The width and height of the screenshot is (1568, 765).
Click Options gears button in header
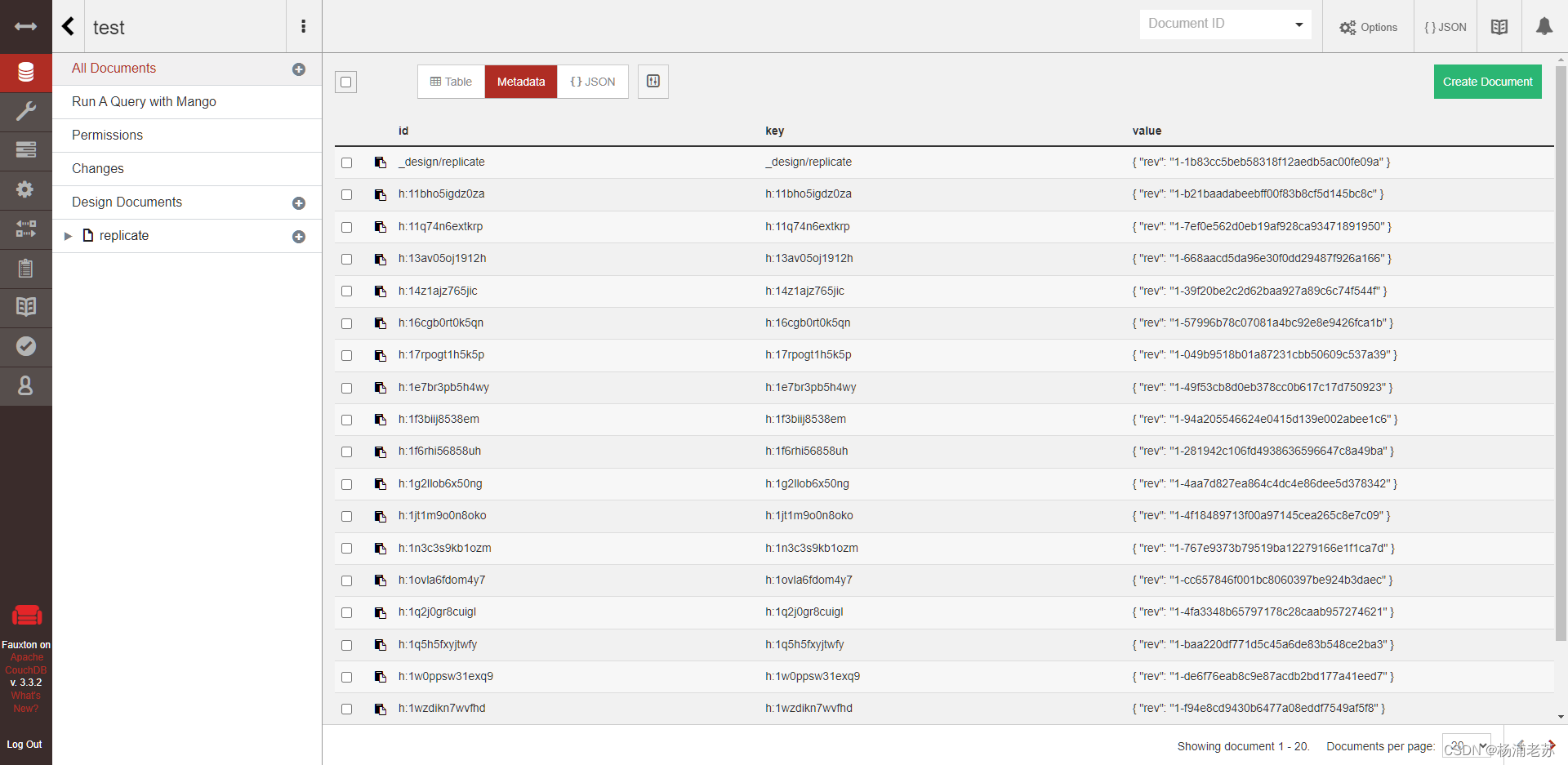click(x=1369, y=27)
